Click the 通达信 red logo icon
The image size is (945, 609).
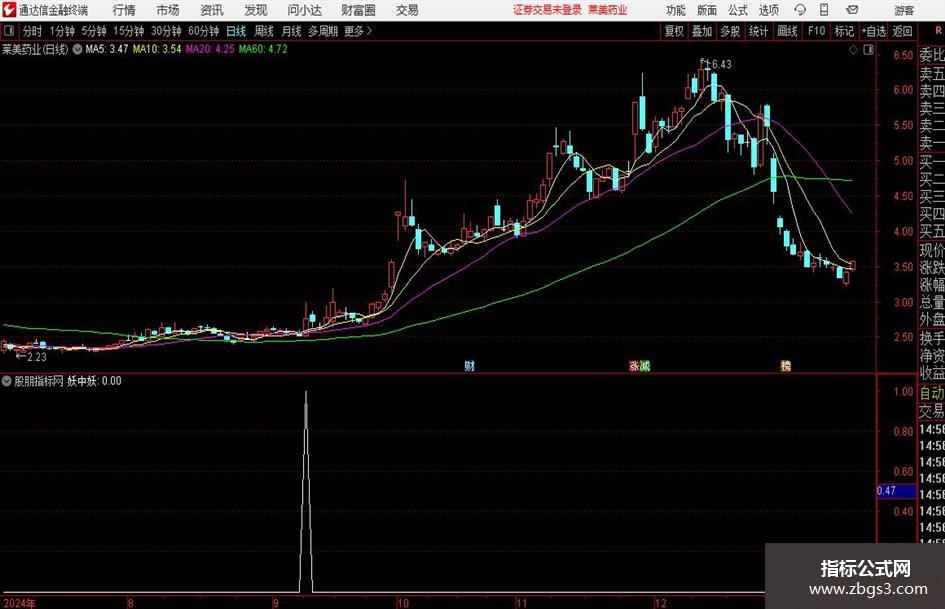9,10
